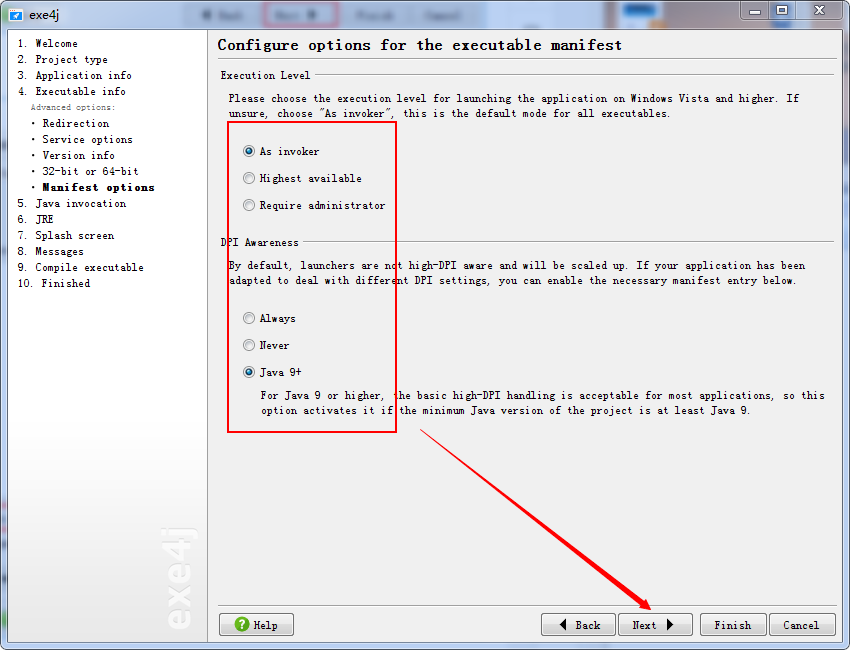Go to the "Compile executable" step
This screenshot has height=650, width=850.
coord(81,267)
